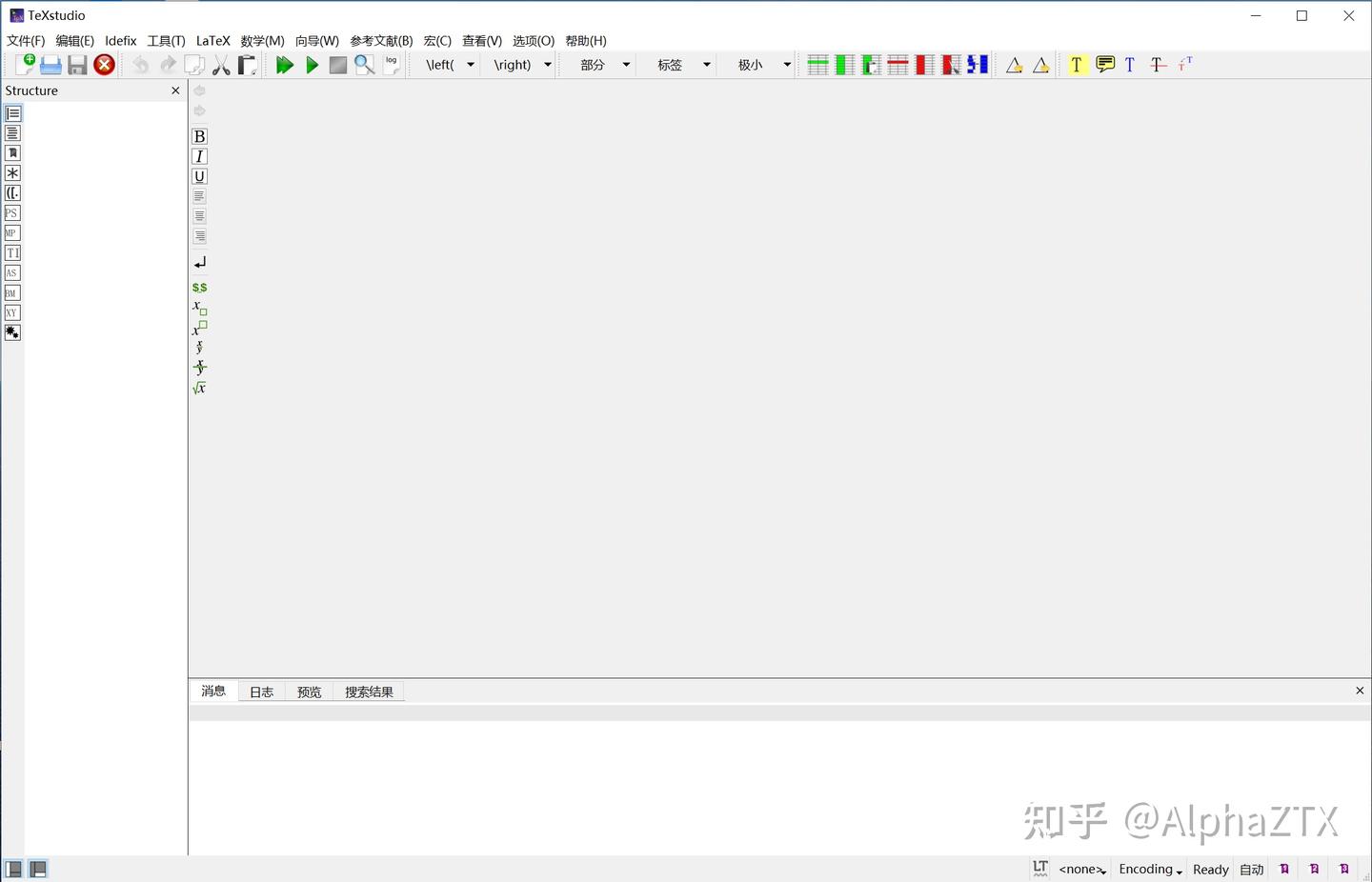
Task: Switch to the 预览 tab
Action: point(308,691)
